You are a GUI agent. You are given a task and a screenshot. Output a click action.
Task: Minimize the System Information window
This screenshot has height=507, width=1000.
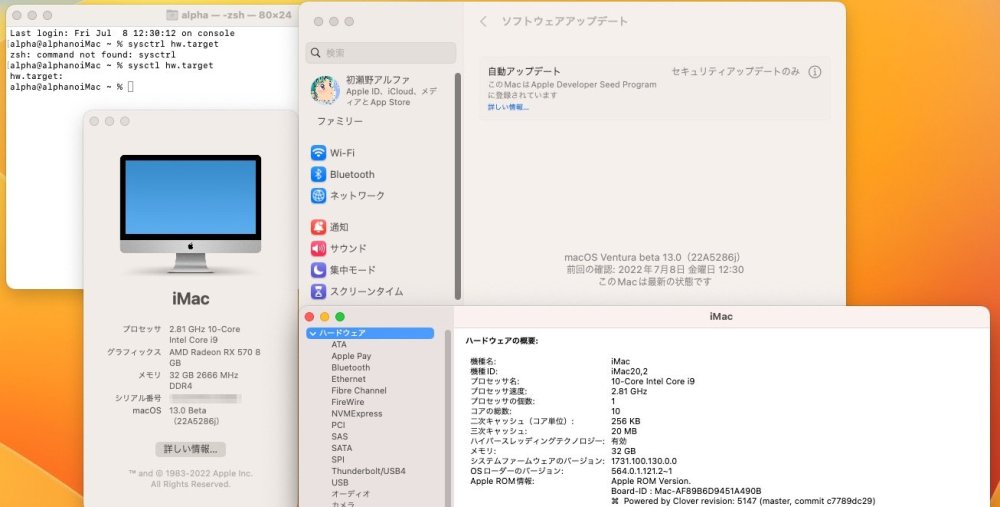[325, 317]
